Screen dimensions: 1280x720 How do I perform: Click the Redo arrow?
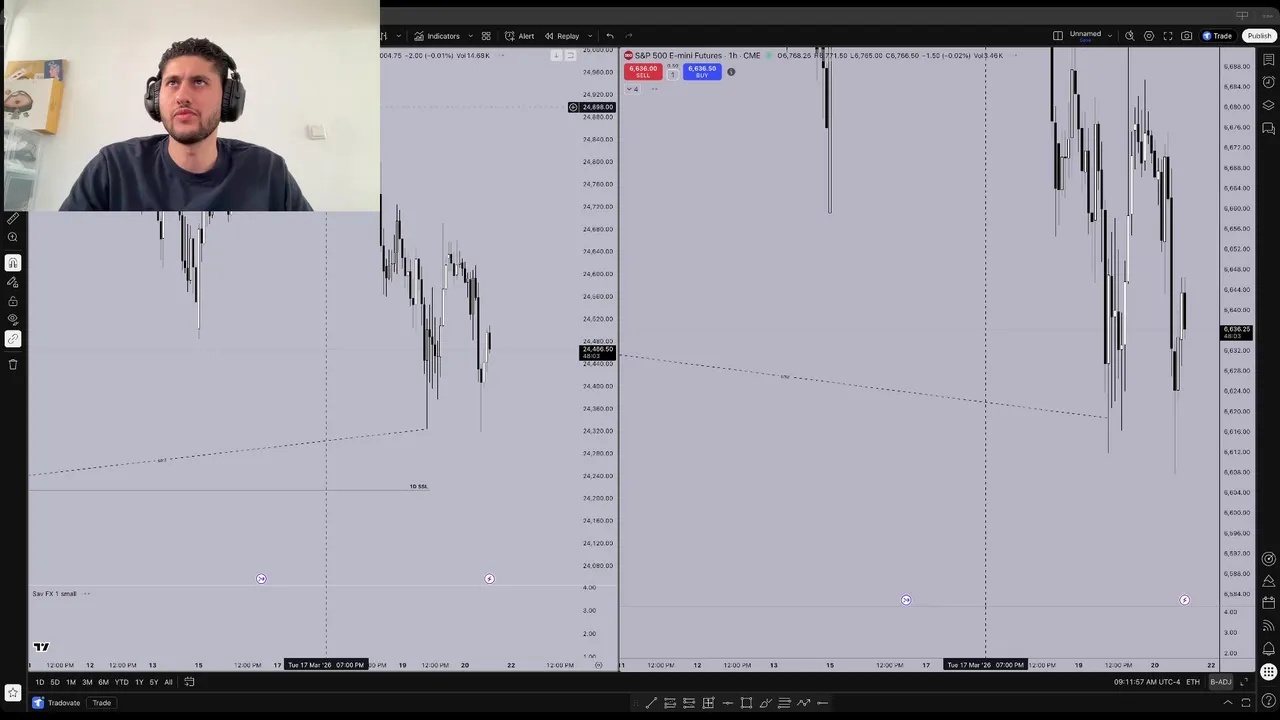point(629,36)
